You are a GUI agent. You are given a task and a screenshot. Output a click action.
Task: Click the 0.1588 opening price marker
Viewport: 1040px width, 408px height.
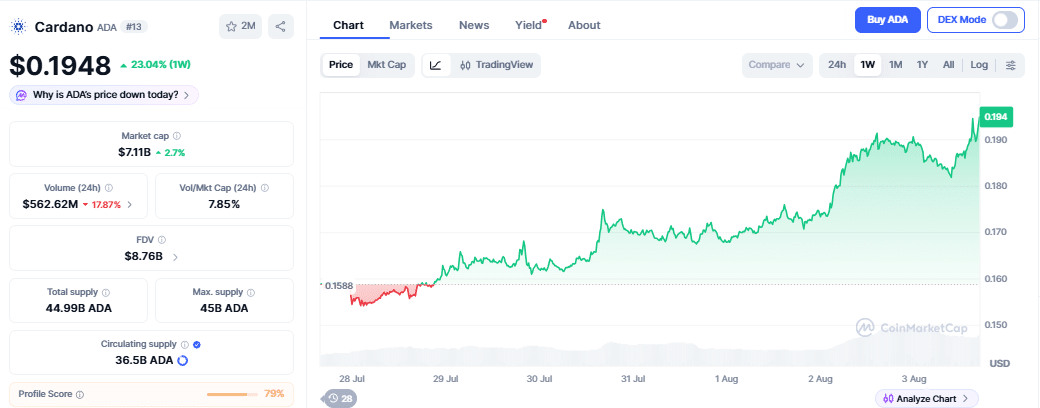338,285
